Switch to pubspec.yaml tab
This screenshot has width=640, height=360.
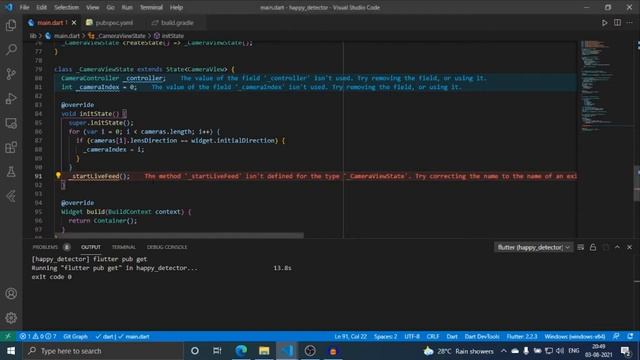110,23
